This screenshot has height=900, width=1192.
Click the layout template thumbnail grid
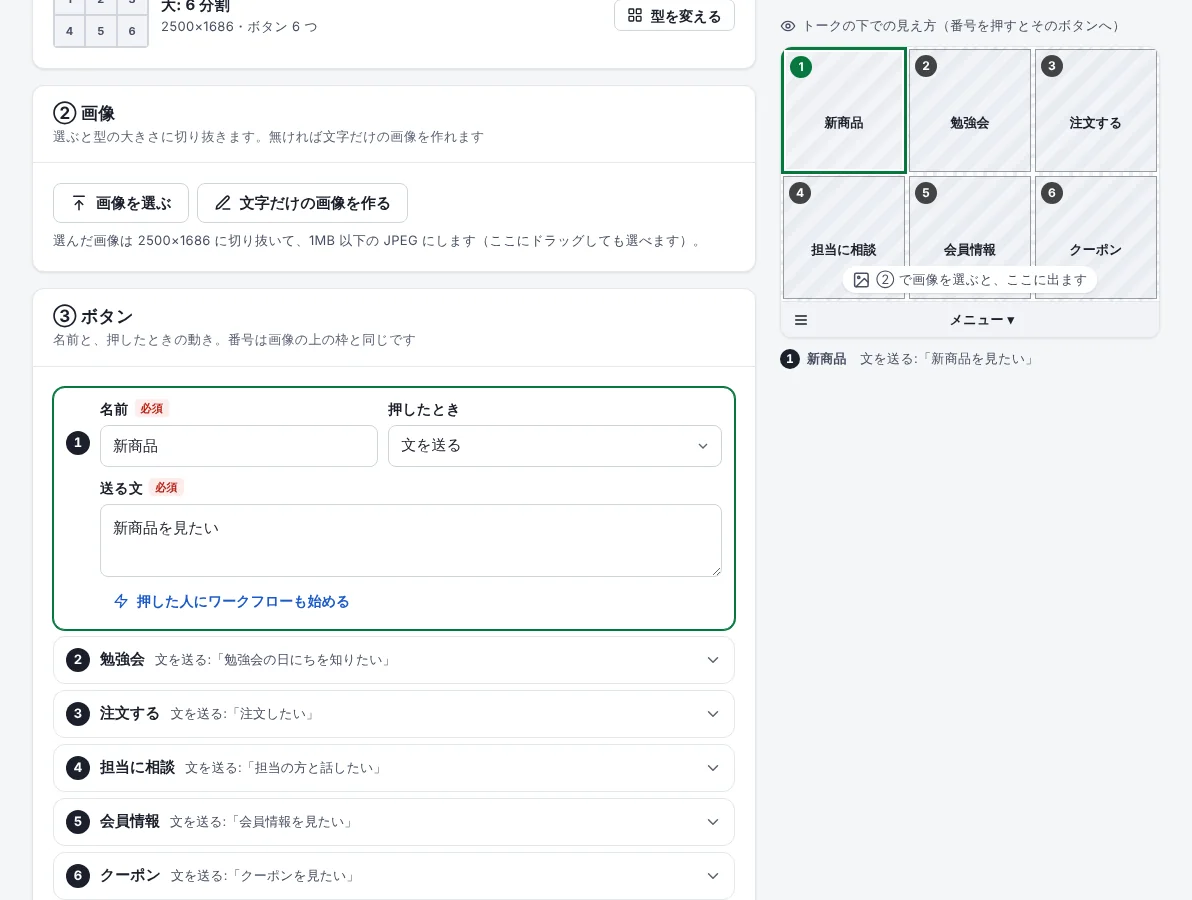[100, 23]
